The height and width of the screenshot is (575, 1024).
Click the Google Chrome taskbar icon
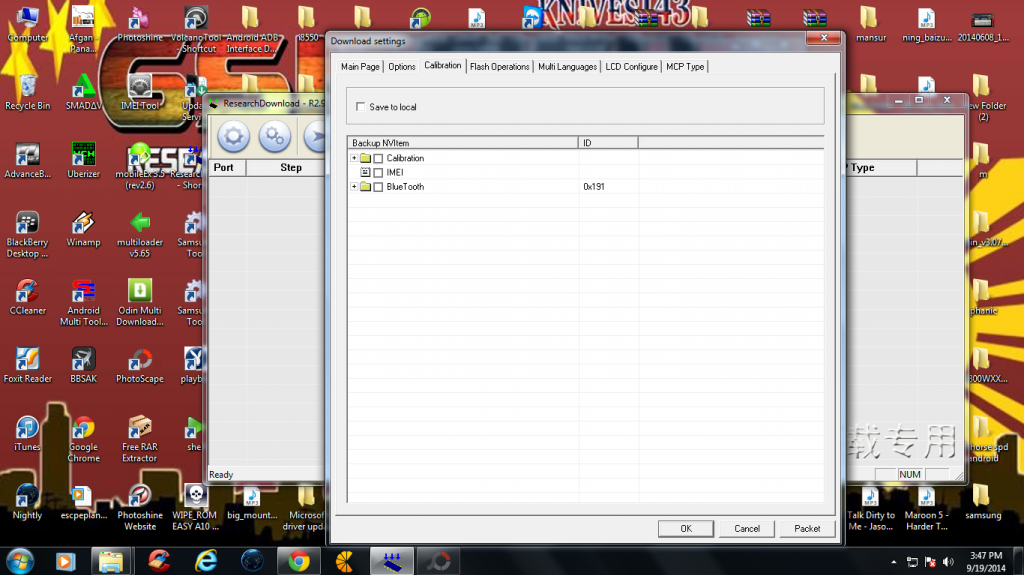point(298,559)
